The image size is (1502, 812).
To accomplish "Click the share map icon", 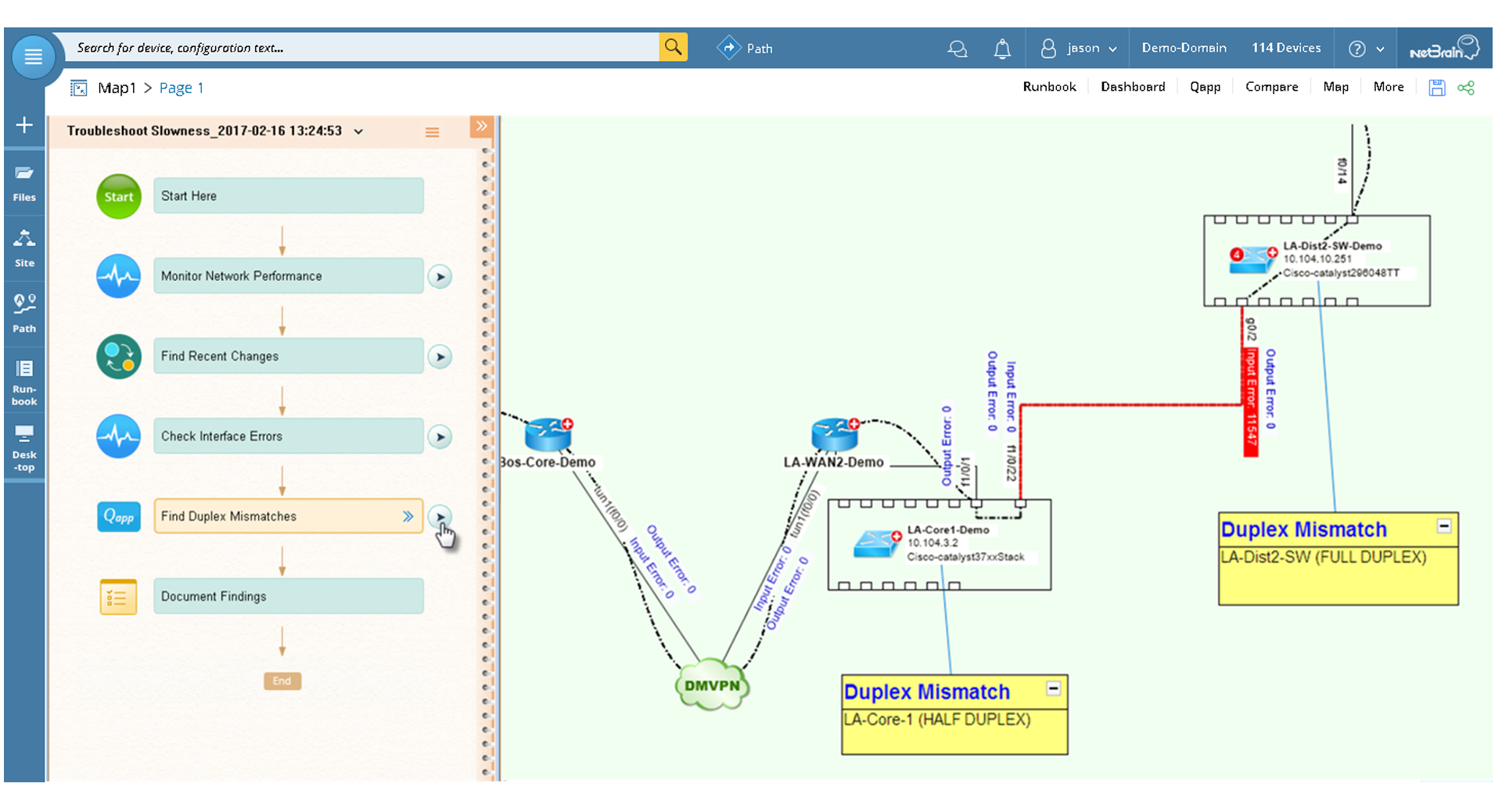I will (1466, 88).
